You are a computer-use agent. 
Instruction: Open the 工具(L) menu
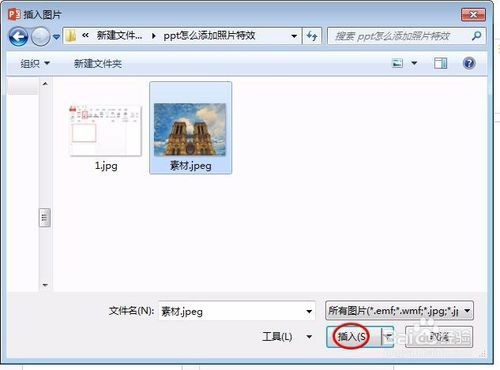click(x=287, y=337)
